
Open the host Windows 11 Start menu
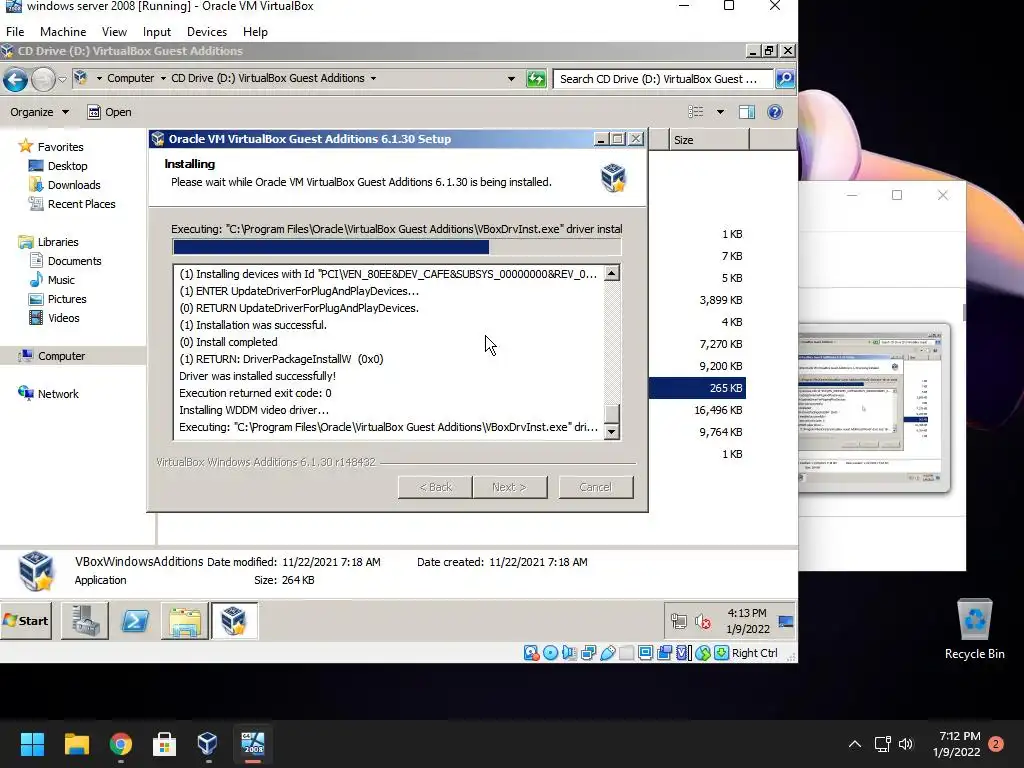33,744
